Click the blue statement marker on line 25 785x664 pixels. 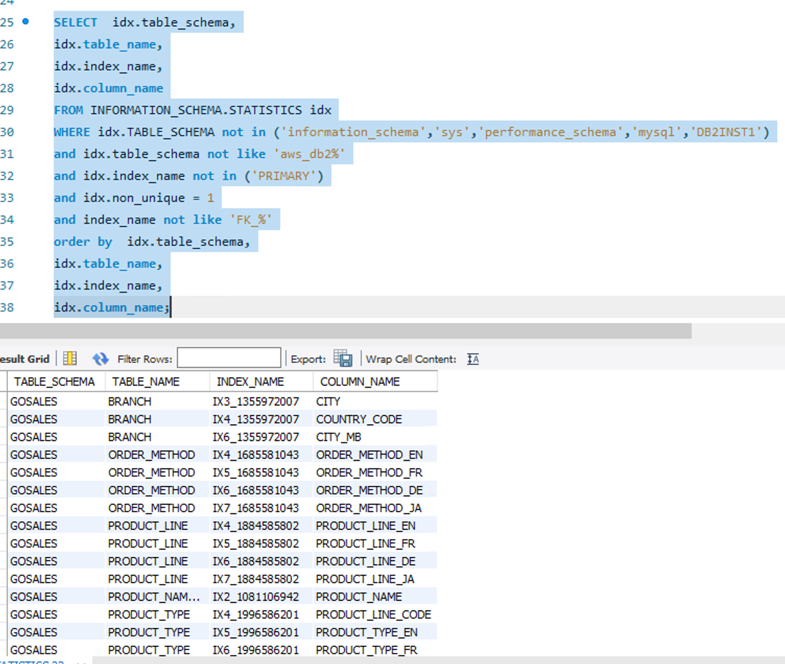pos(25,21)
